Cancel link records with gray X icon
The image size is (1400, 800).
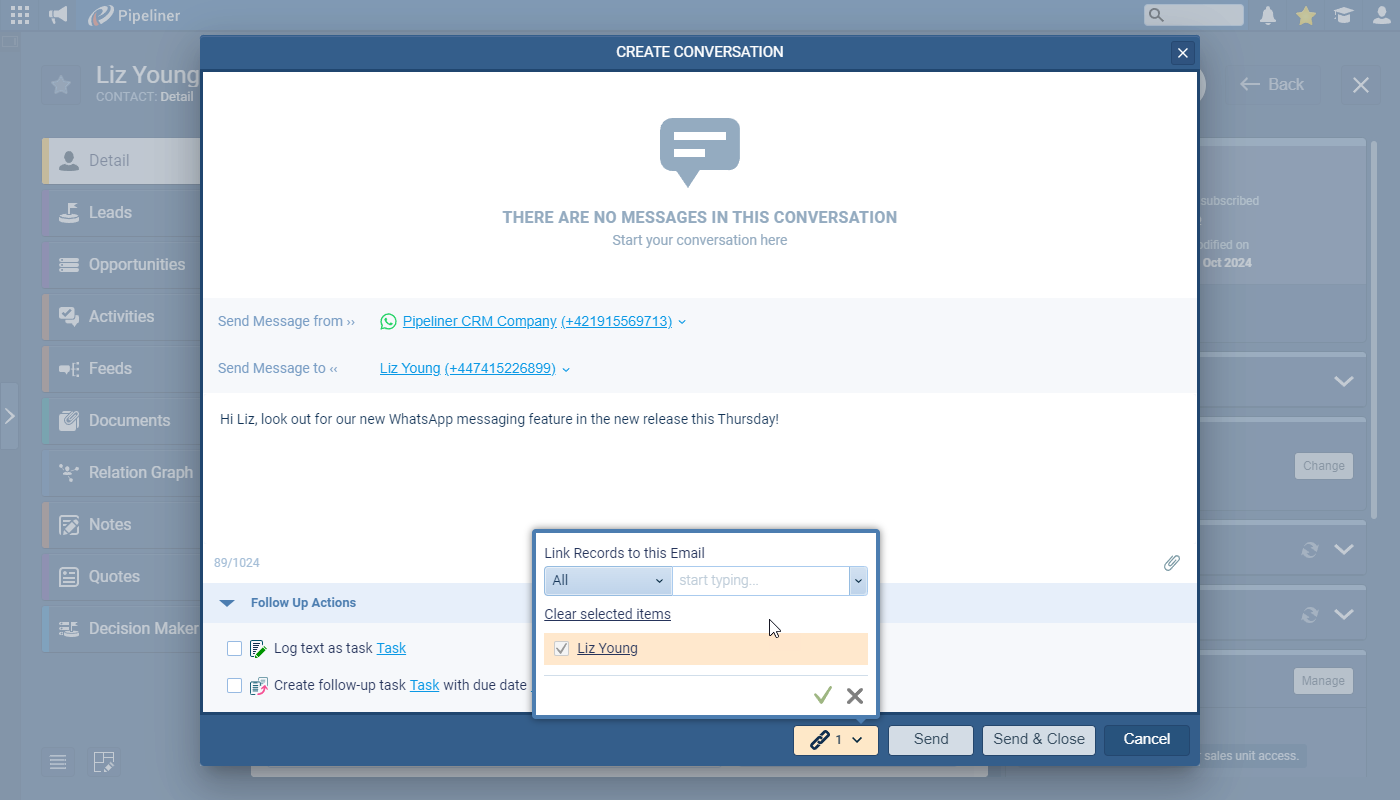tap(855, 696)
